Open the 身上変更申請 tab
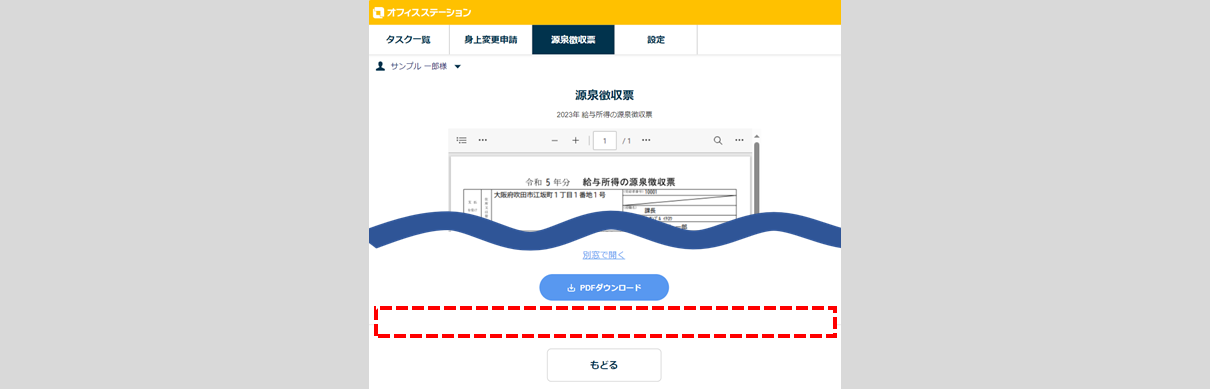1210x389 pixels. click(490, 40)
